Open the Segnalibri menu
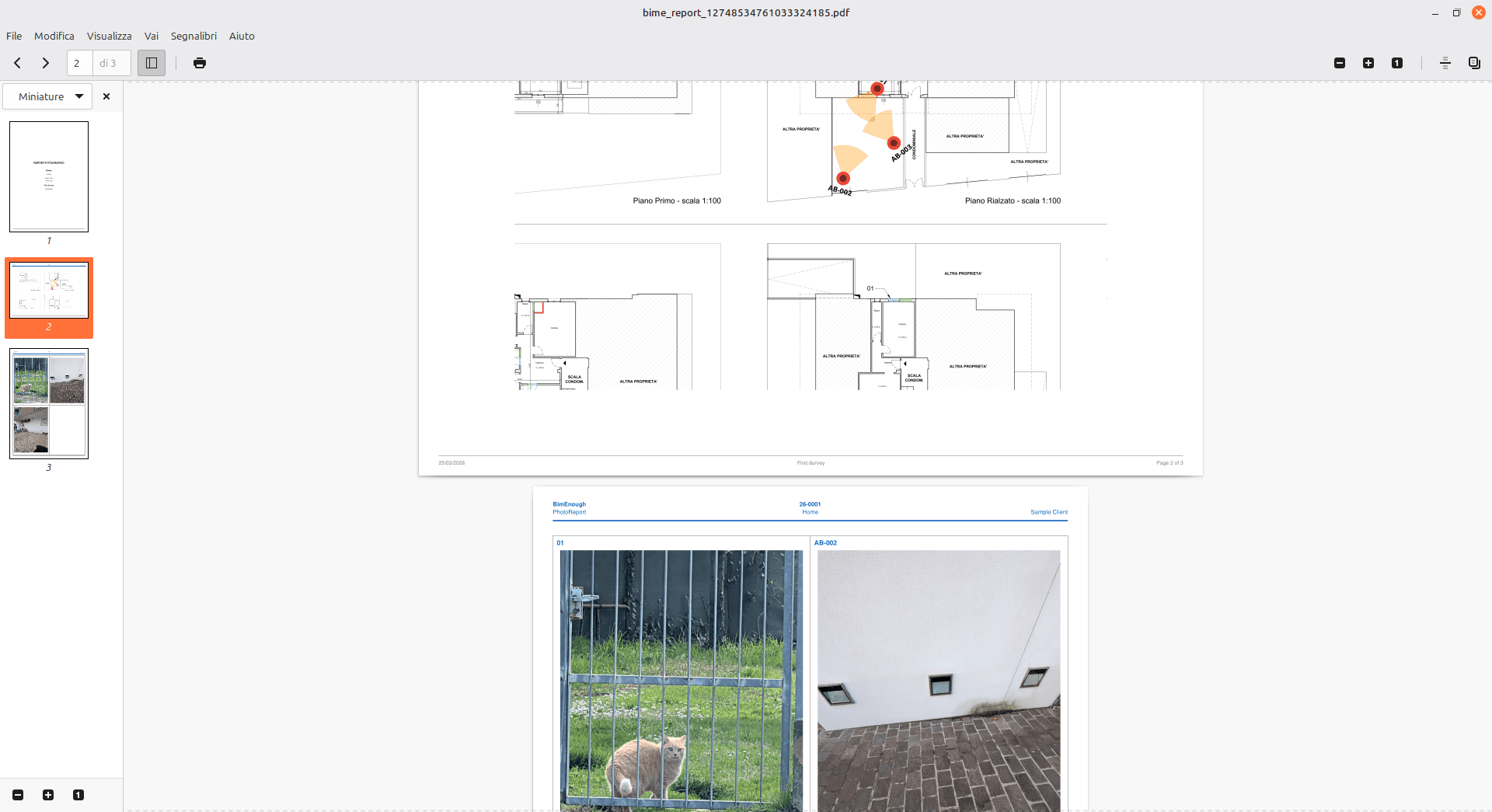Viewport: 1492px width, 812px height. coord(193,36)
